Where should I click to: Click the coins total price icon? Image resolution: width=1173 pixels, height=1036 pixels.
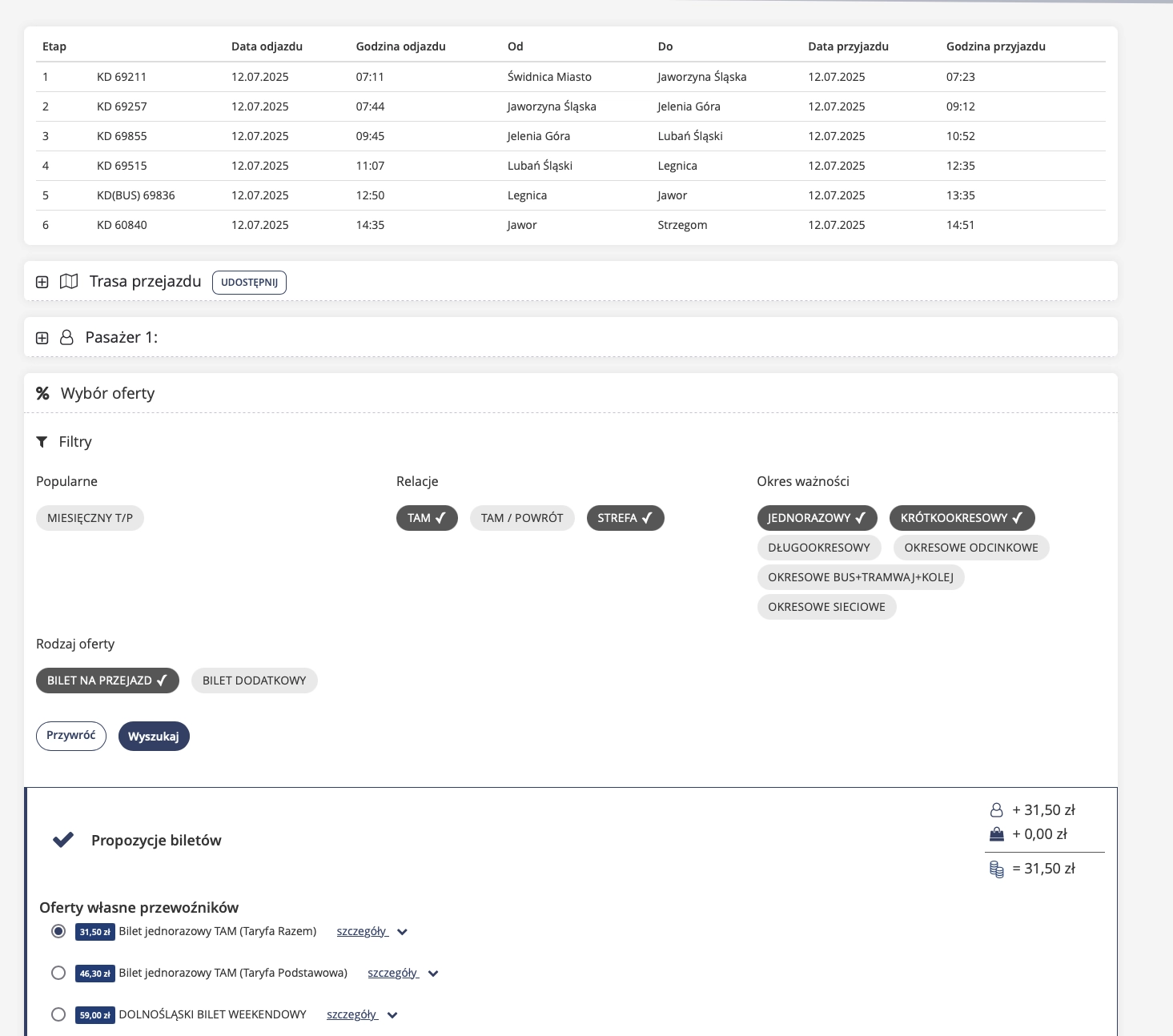996,869
